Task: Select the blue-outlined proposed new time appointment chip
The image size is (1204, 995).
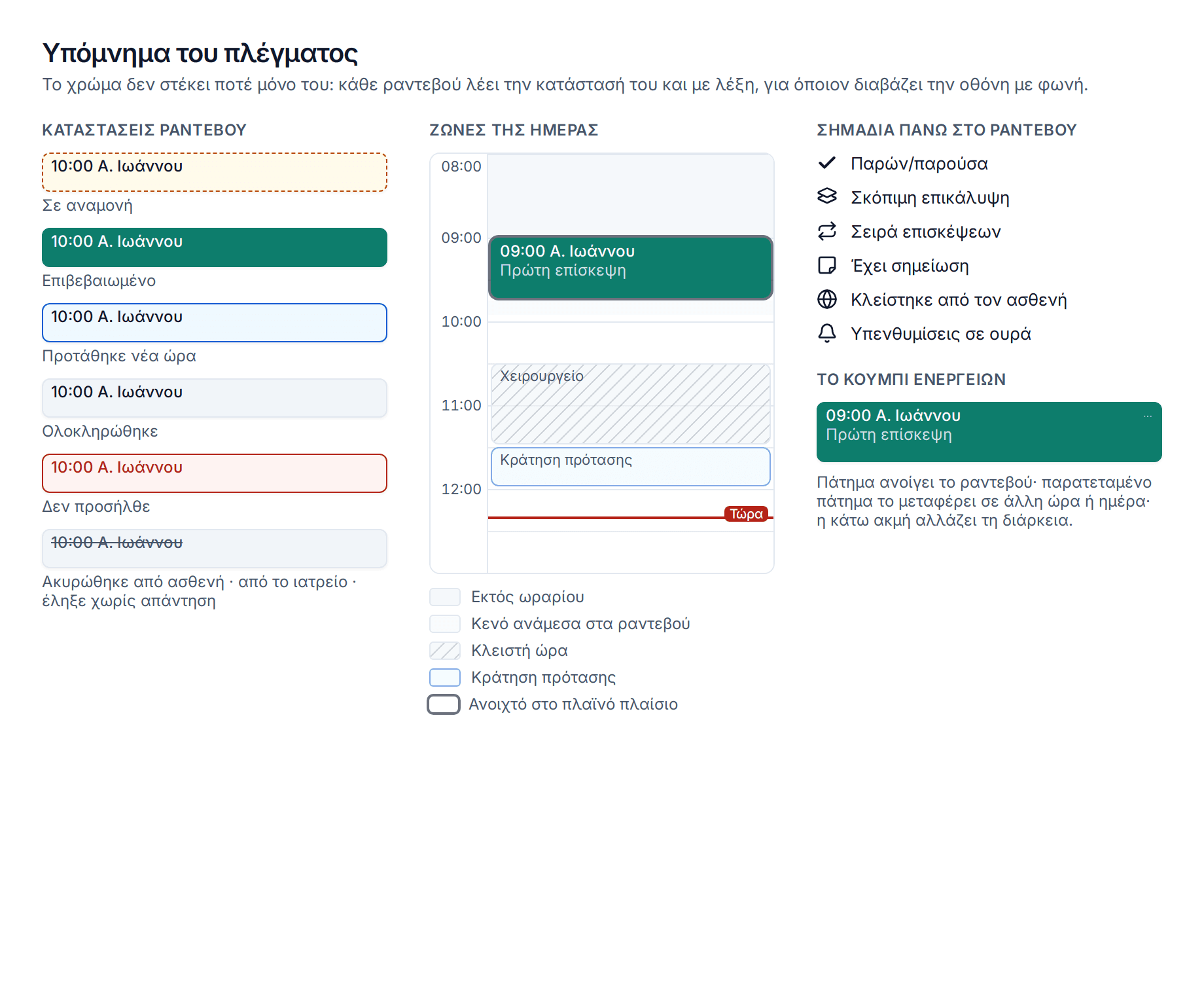Action: 215,323
